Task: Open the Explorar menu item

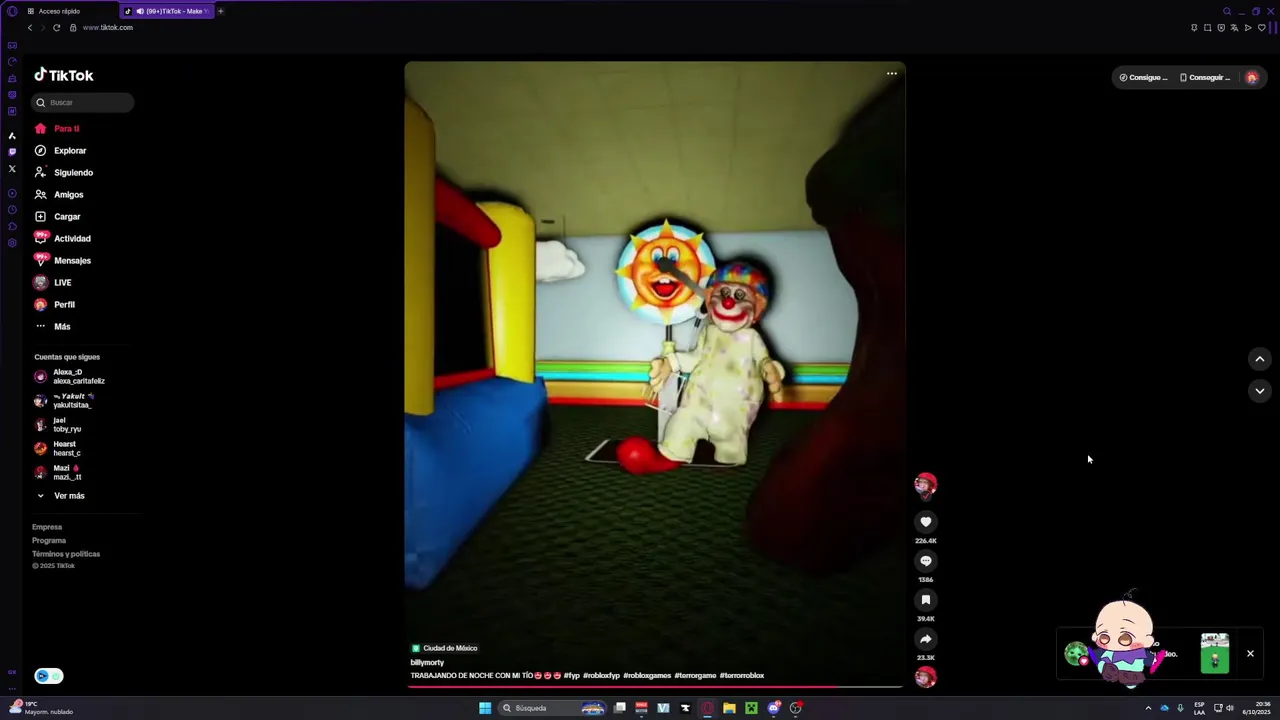Action: pos(60,151)
